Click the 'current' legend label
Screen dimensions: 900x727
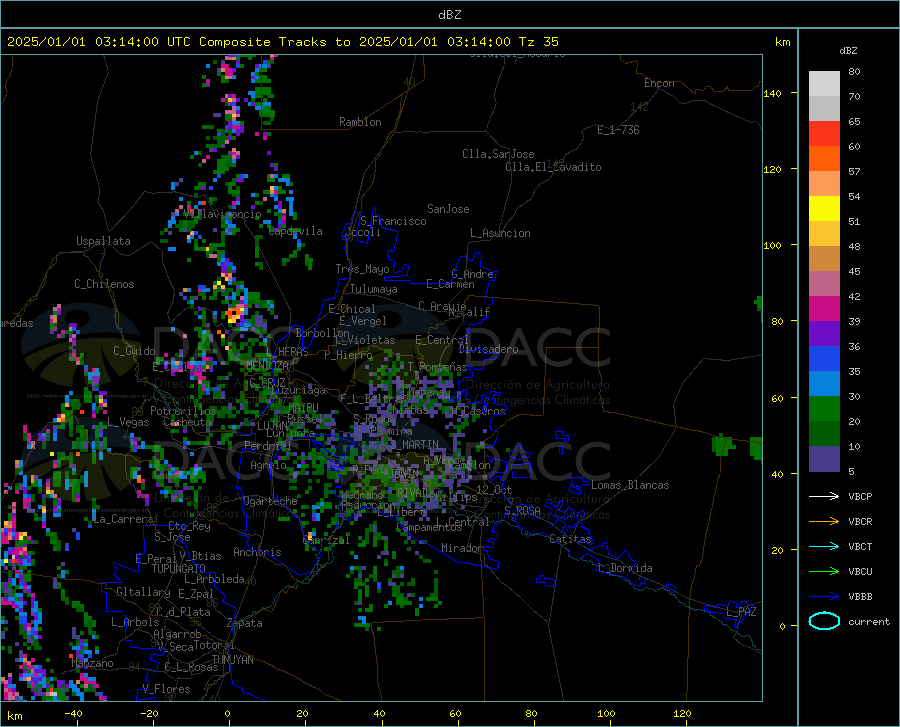(869, 621)
